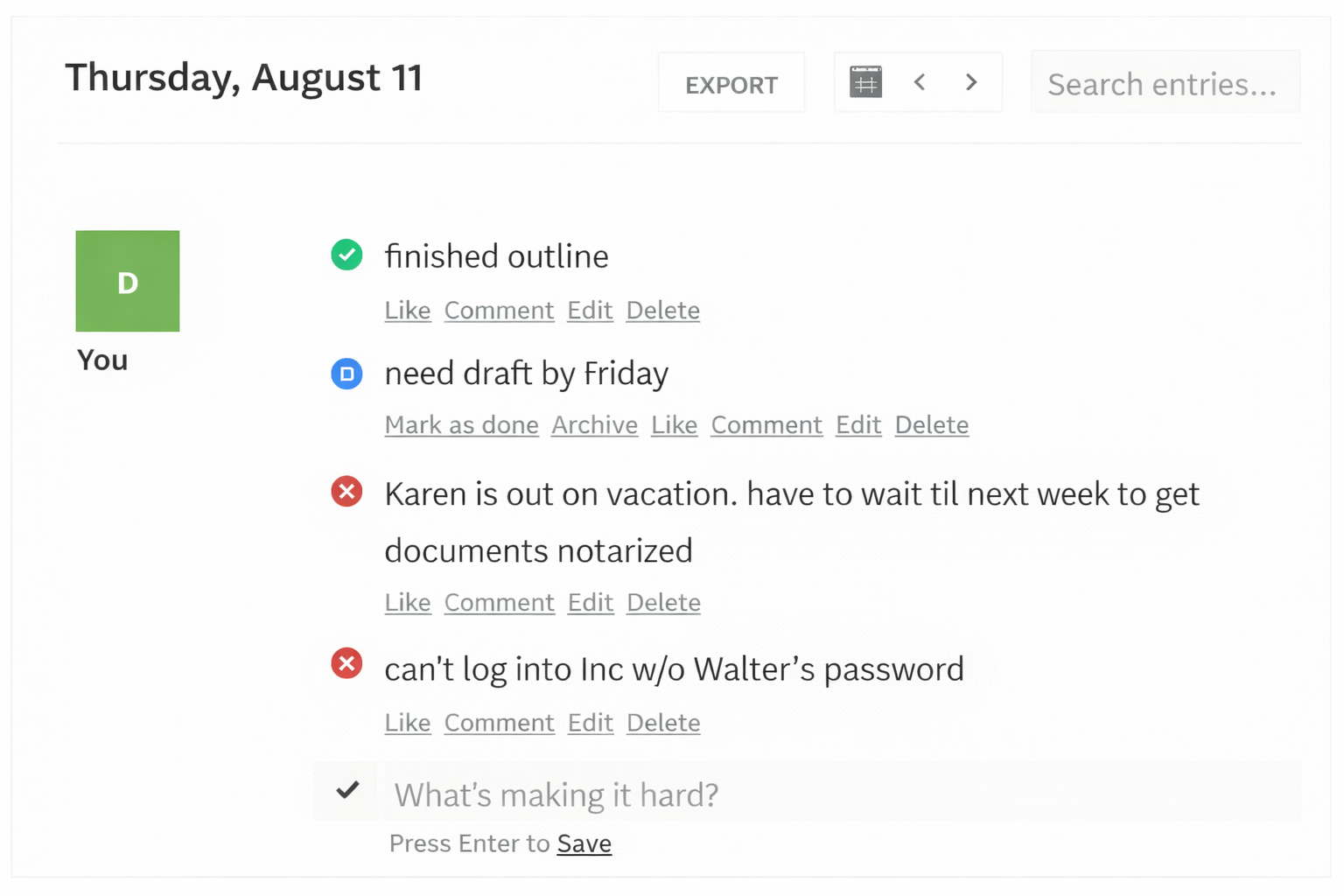Go to the previous day arrow
The height and width of the screenshot is (896, 1344).
click(x=920, y=82)
